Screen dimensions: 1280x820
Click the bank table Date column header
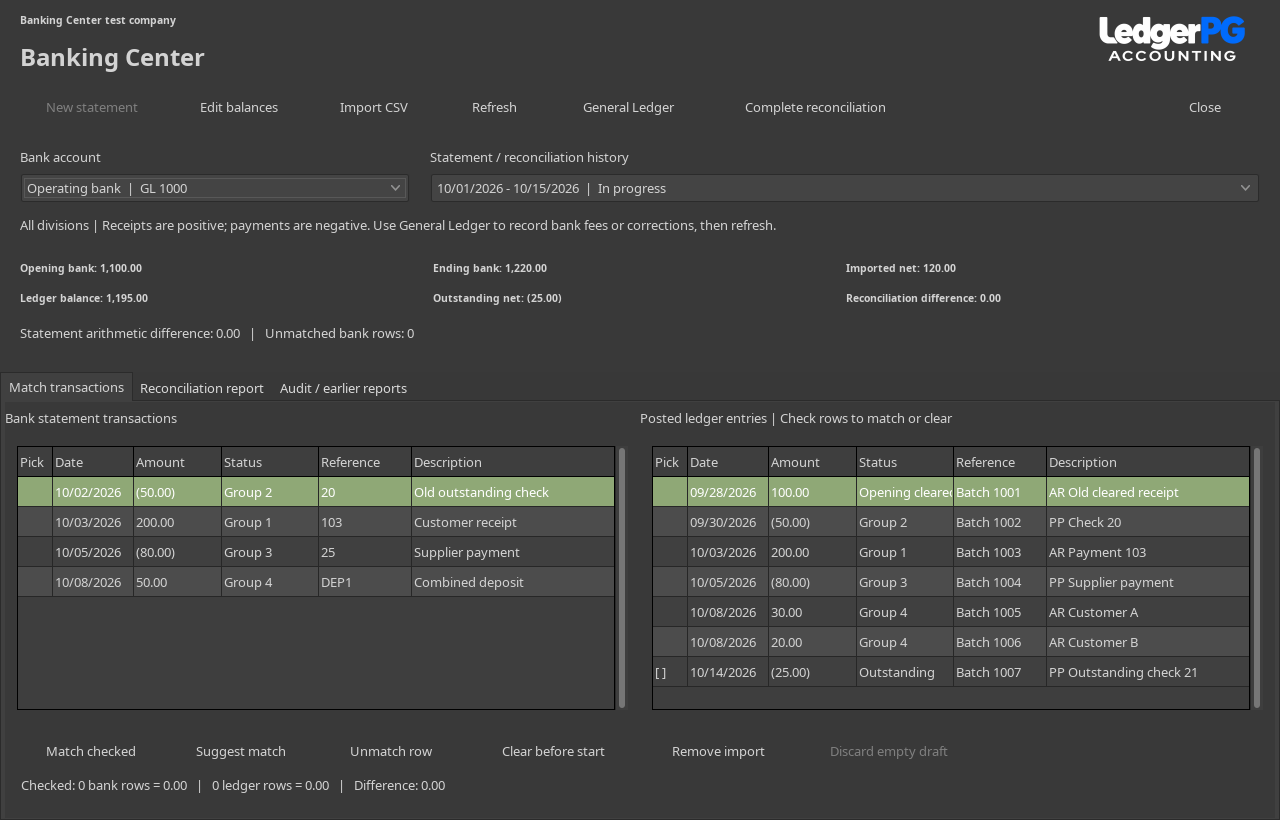click(93, 462)
